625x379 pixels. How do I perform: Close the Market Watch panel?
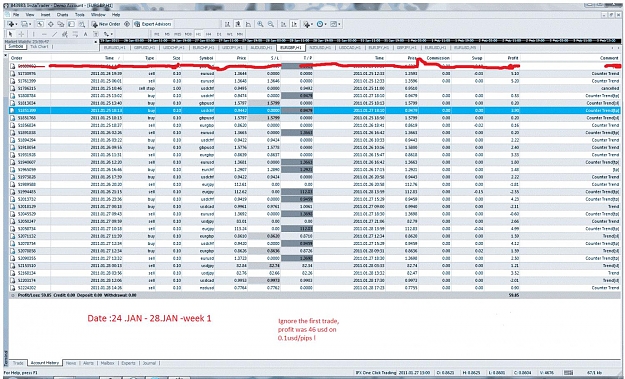point(96,42)
